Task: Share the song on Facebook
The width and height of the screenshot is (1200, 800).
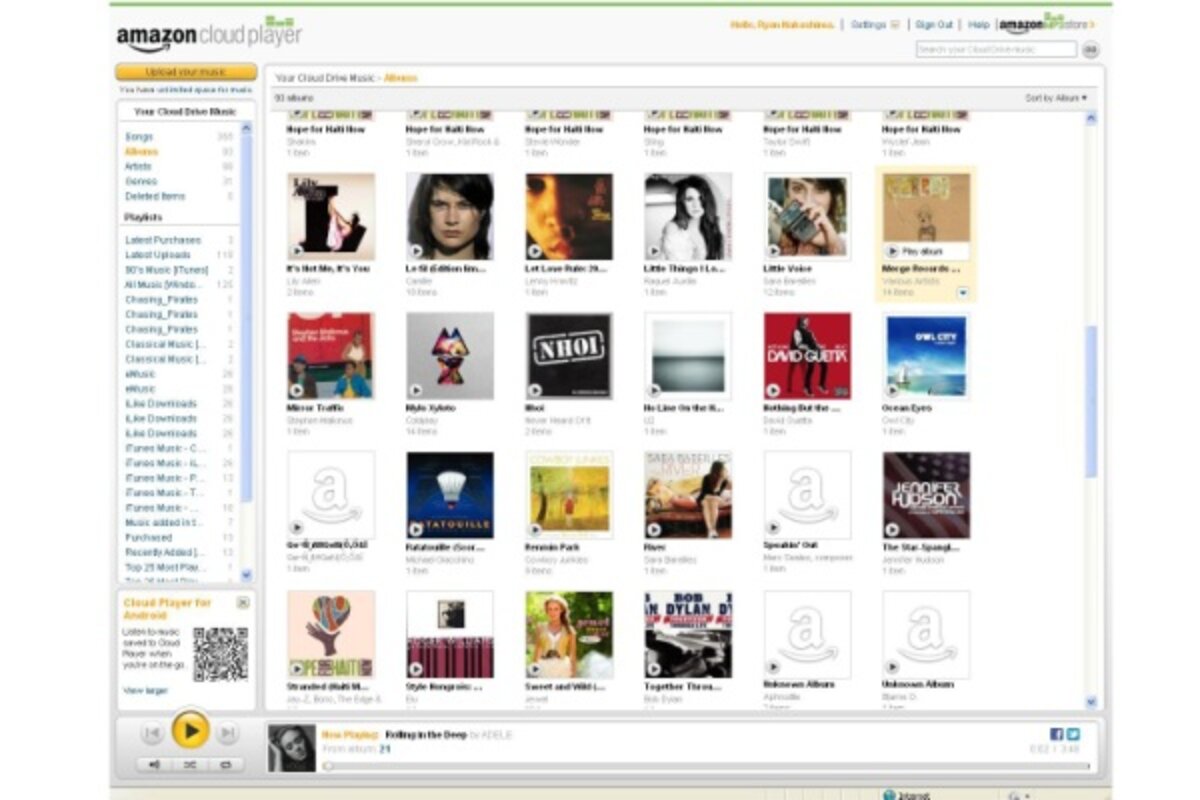Action: click(x=1056, y=734)
